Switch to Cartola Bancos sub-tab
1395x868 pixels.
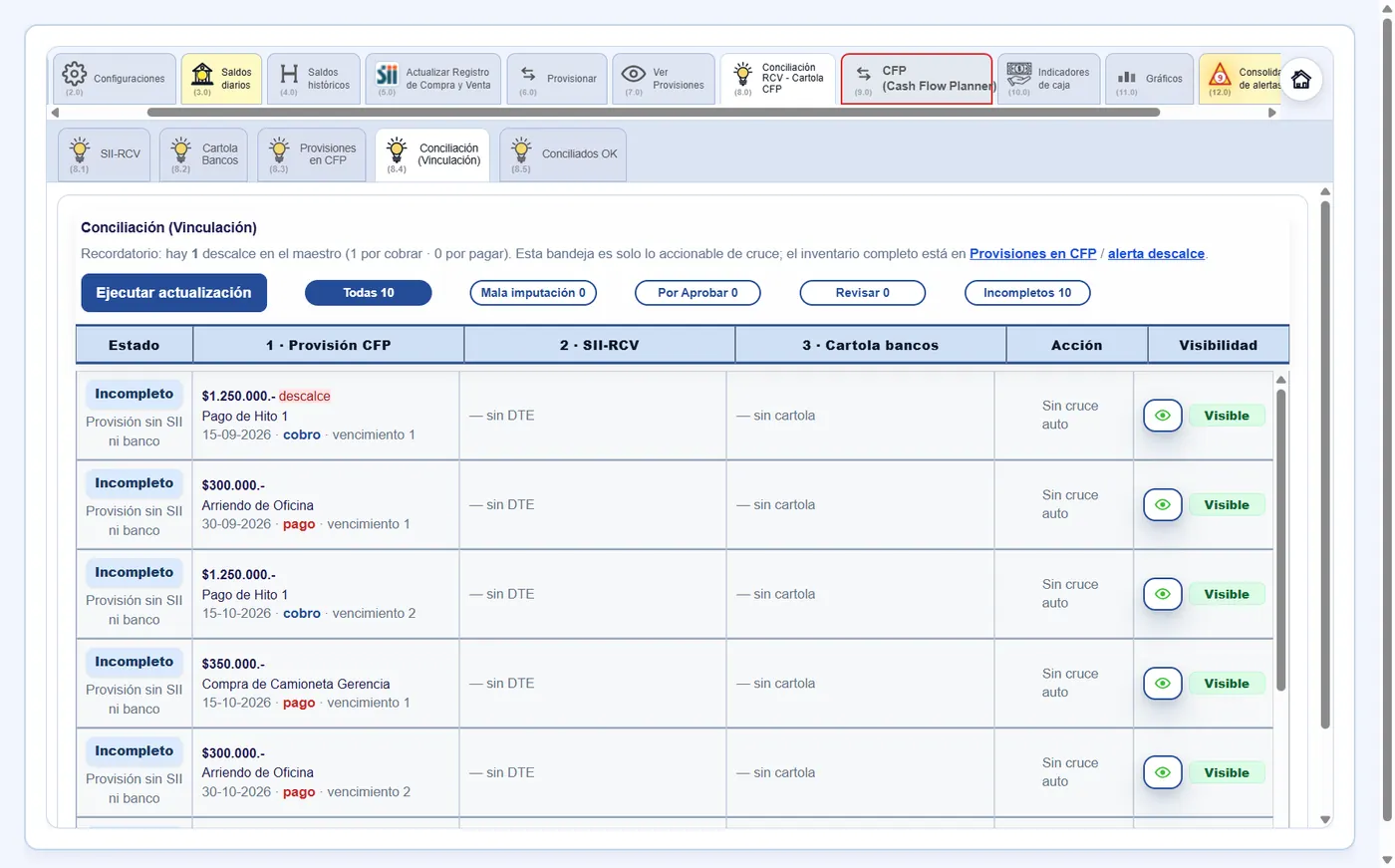pos(204,154)
